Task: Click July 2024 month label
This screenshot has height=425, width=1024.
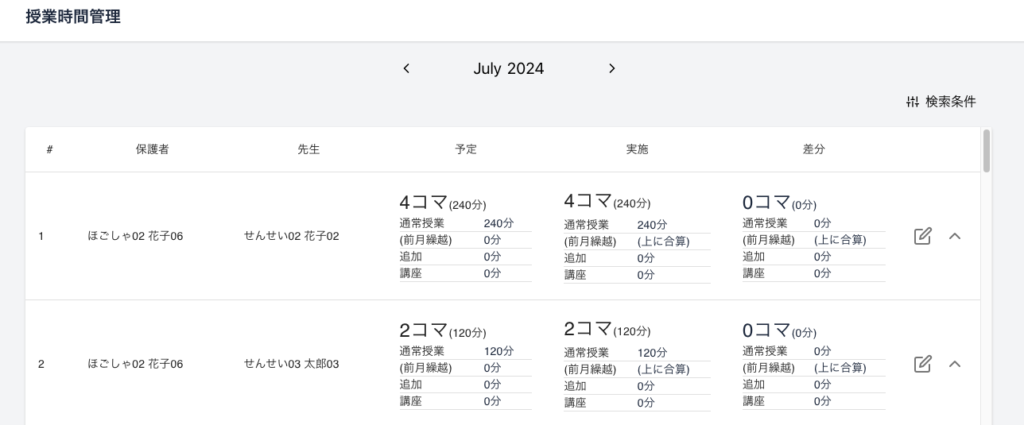Action: pyautogui.click(x=509, y=69)
